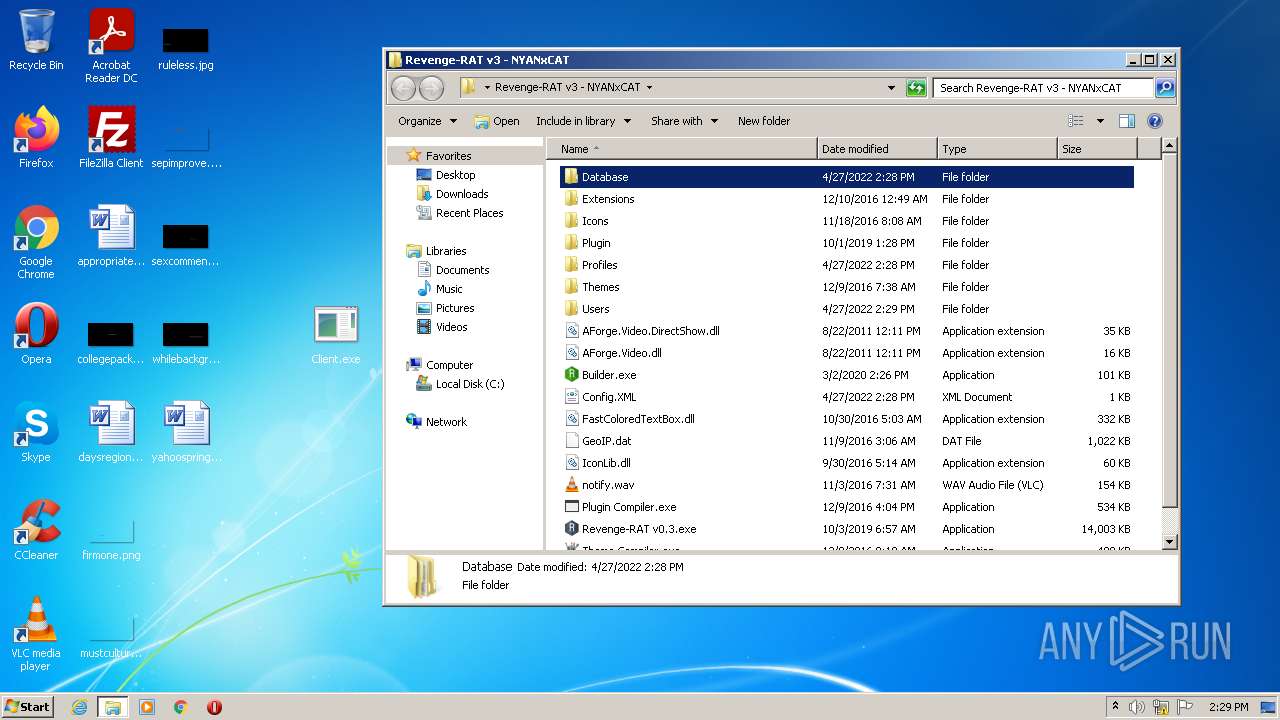
Task: Open the address bar history dropdown
Action: click(x=891, y=88)
